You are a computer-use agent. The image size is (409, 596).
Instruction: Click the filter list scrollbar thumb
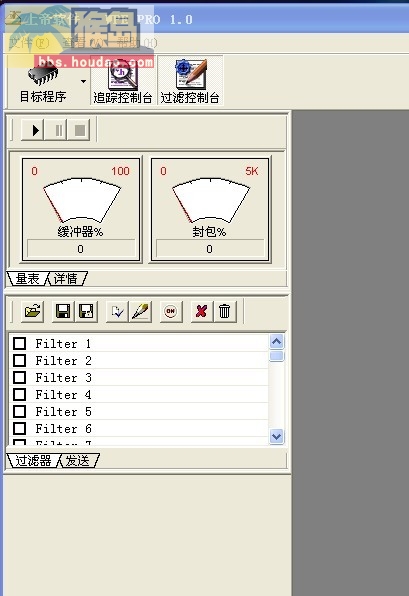[276, 356]
